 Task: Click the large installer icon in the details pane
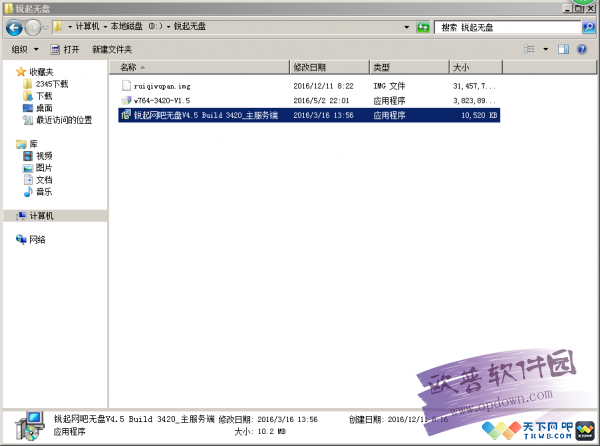30,426
